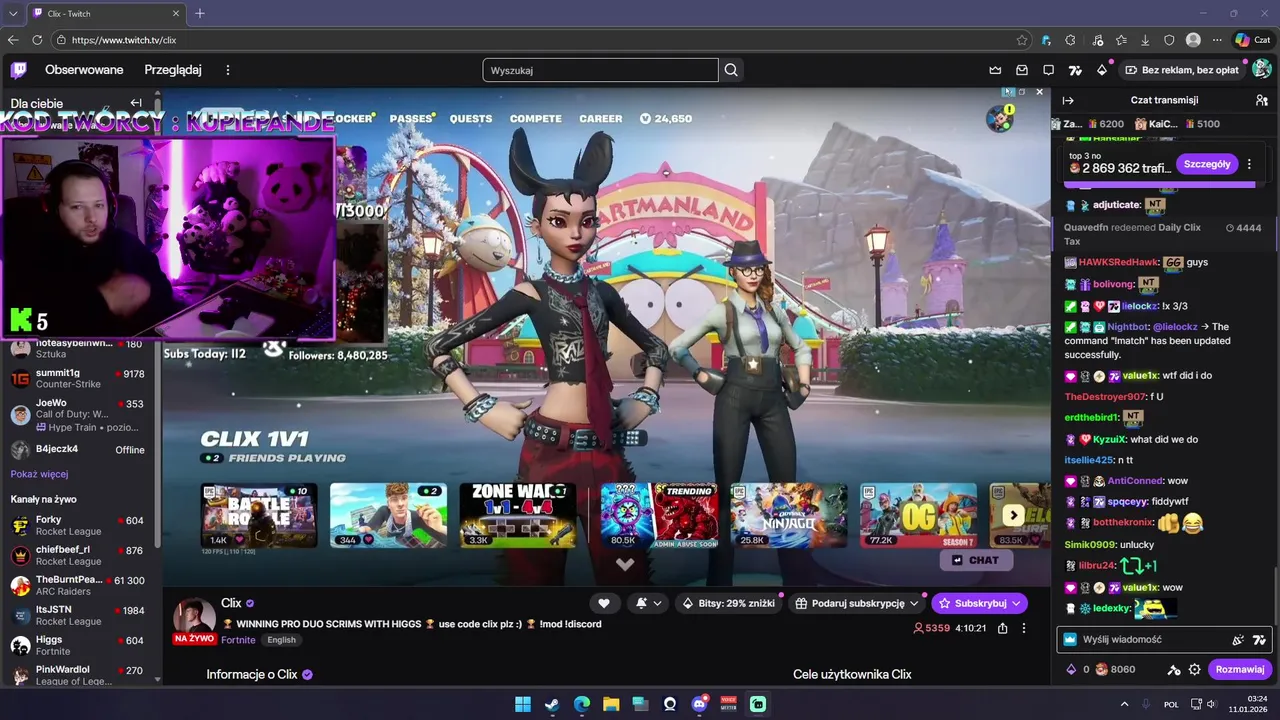Click the Wyszukaj search field

600,70
